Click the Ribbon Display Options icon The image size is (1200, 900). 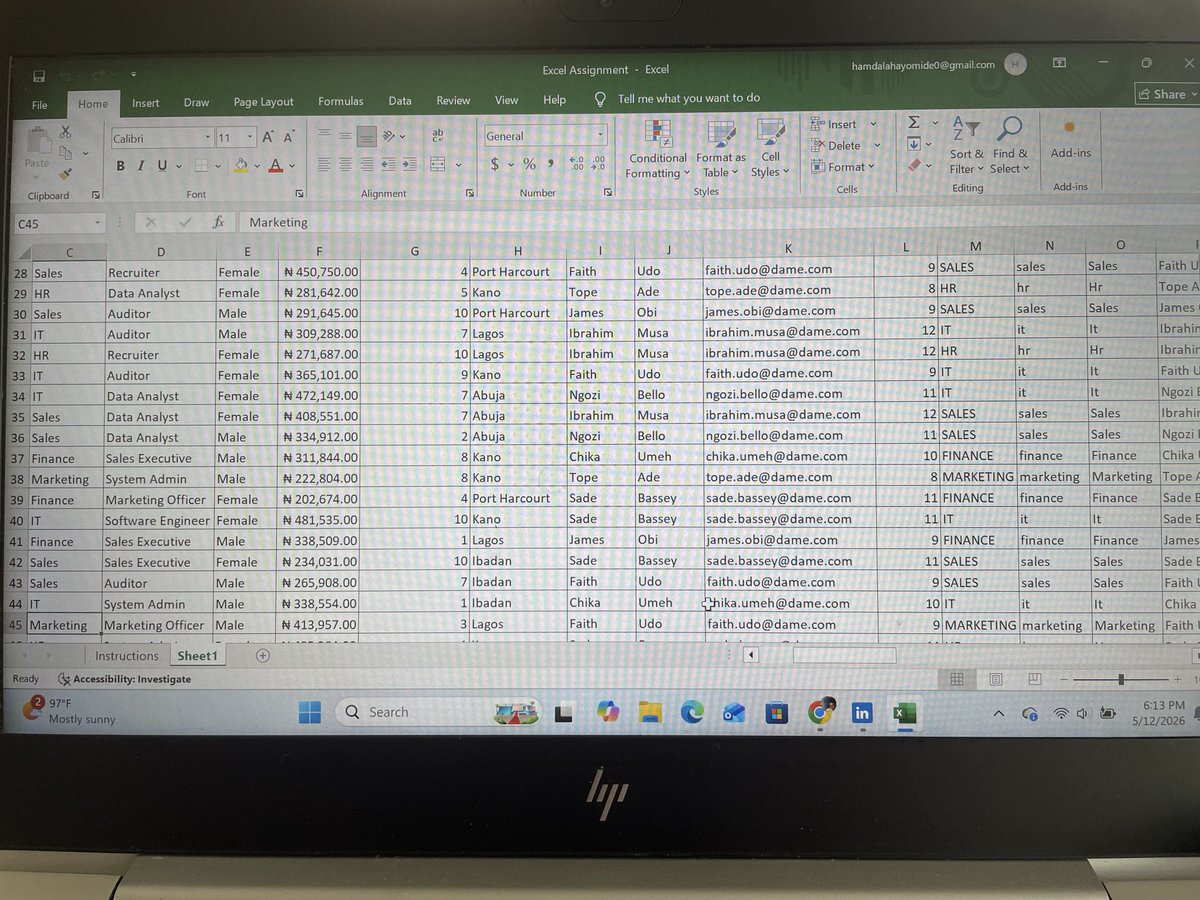tap(1059, 63)
